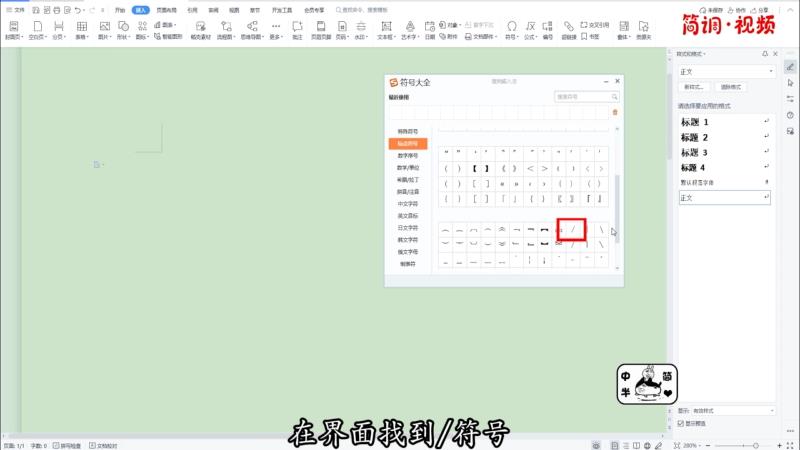Screen dimensions: 800x450
Task: Expand the 表格 (Table) dropdown arrow
Action: [x=89, y=37]
